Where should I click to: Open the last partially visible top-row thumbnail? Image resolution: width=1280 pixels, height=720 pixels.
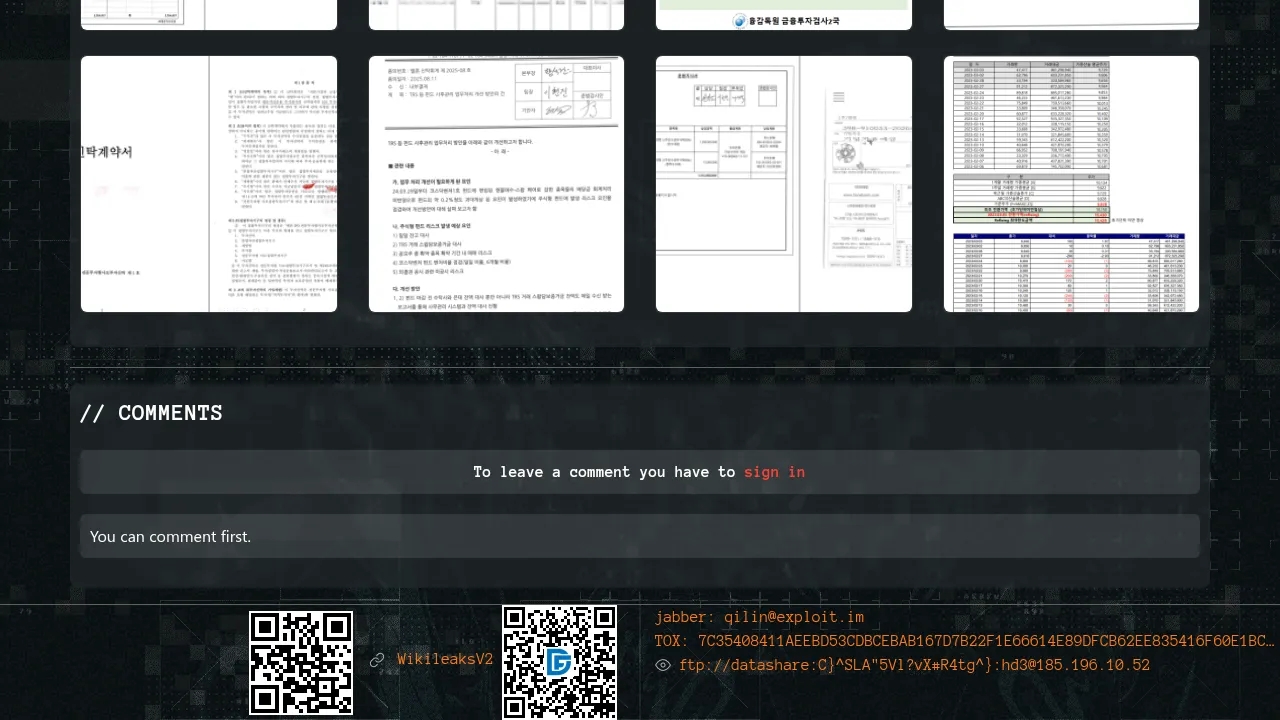click(x=1071, y=15)
